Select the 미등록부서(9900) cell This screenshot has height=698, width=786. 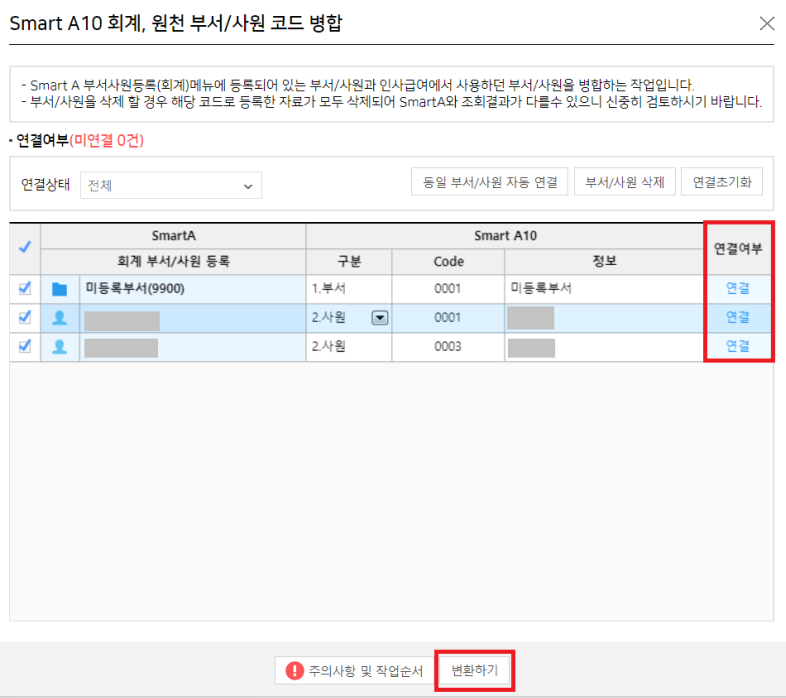tap(192, 289)
